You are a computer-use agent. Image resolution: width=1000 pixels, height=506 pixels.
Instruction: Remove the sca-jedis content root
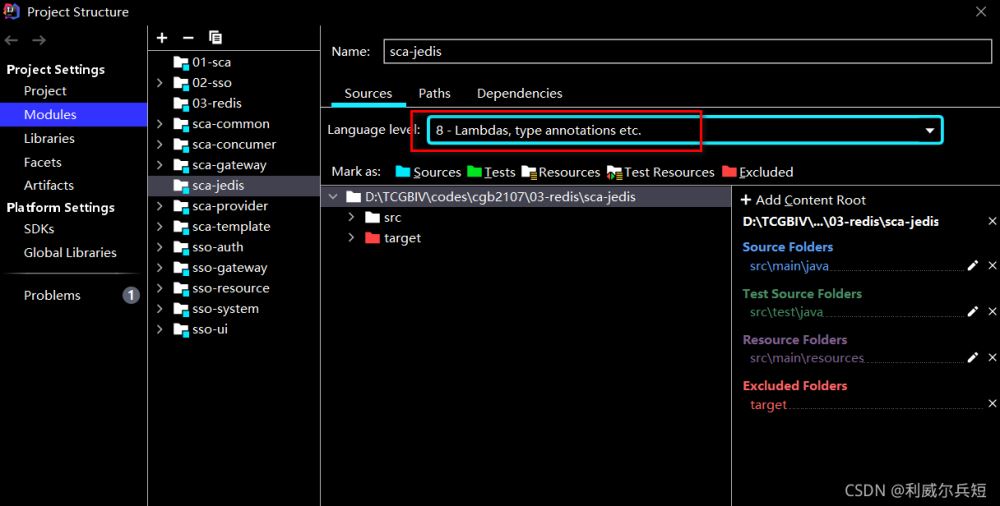pyautogui.click(x=992, y=221)
